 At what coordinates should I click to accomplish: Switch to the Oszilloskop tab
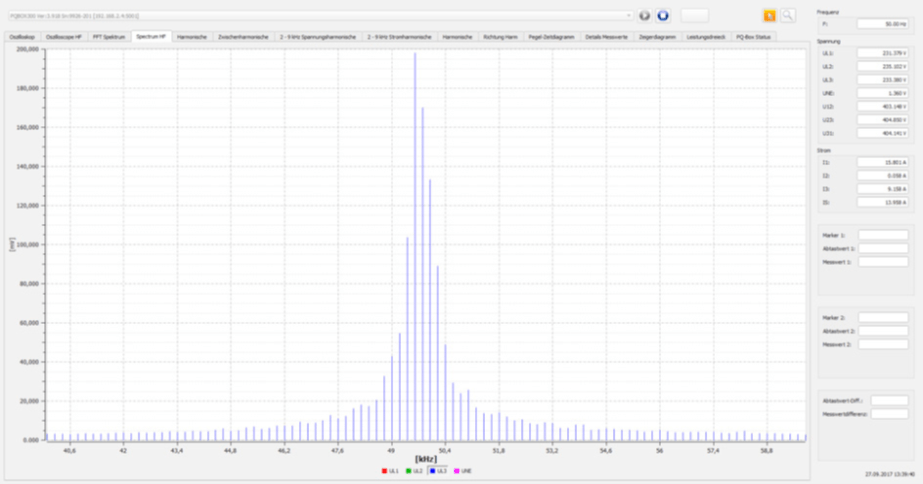click(23, 36)
